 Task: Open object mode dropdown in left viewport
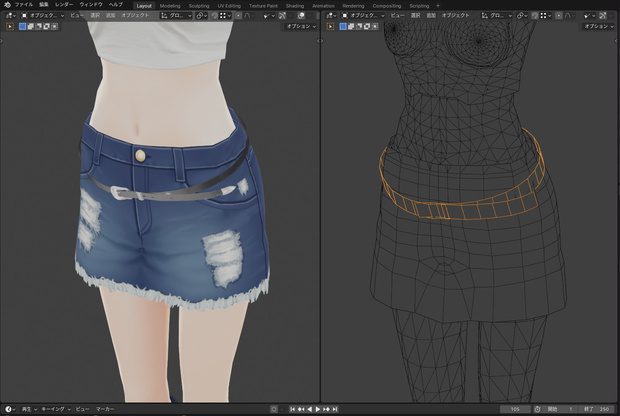42,16
